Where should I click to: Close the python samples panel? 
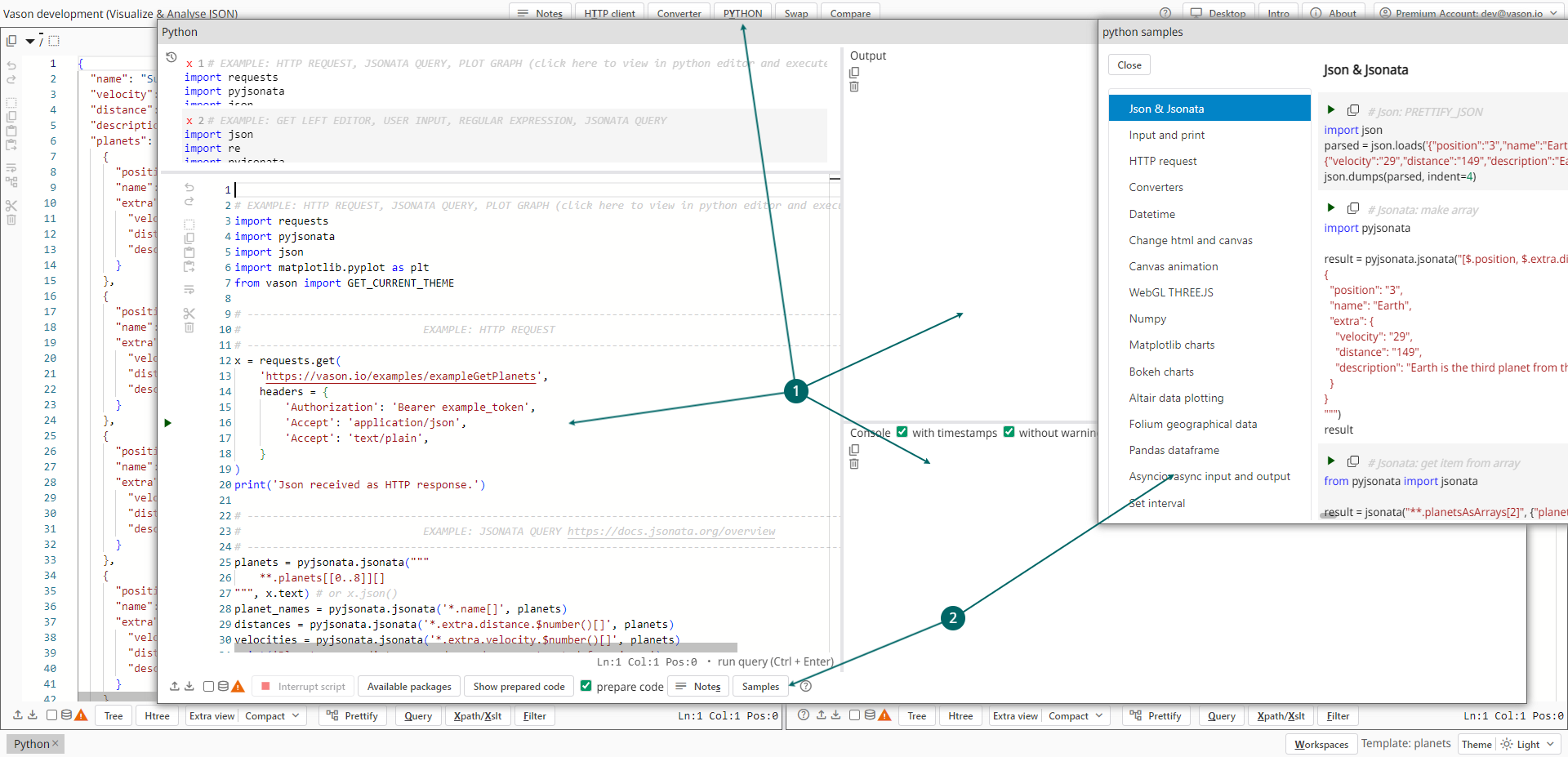click(1129, 65)
